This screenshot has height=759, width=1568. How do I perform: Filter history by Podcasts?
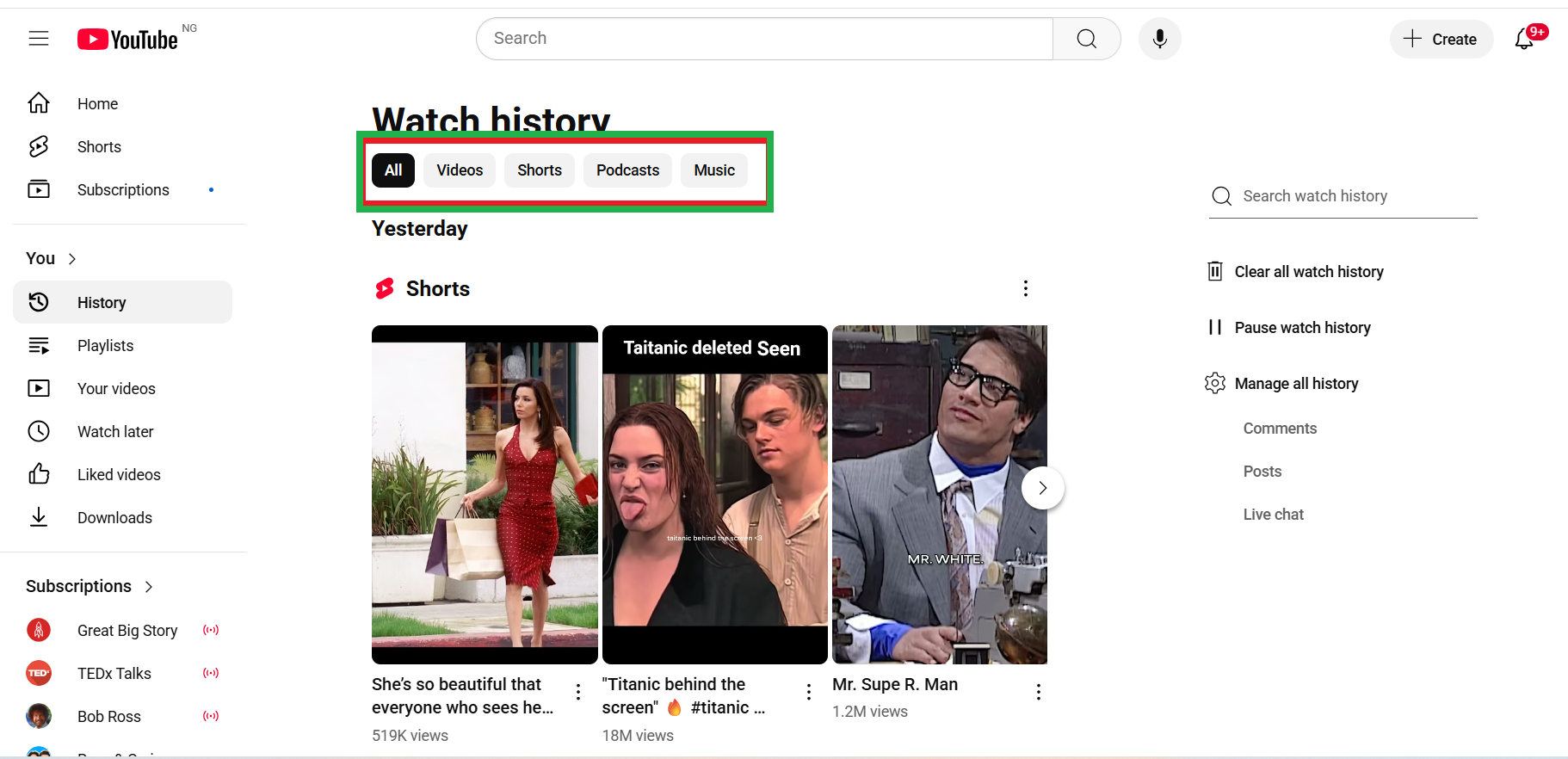[x=627, y=170]
